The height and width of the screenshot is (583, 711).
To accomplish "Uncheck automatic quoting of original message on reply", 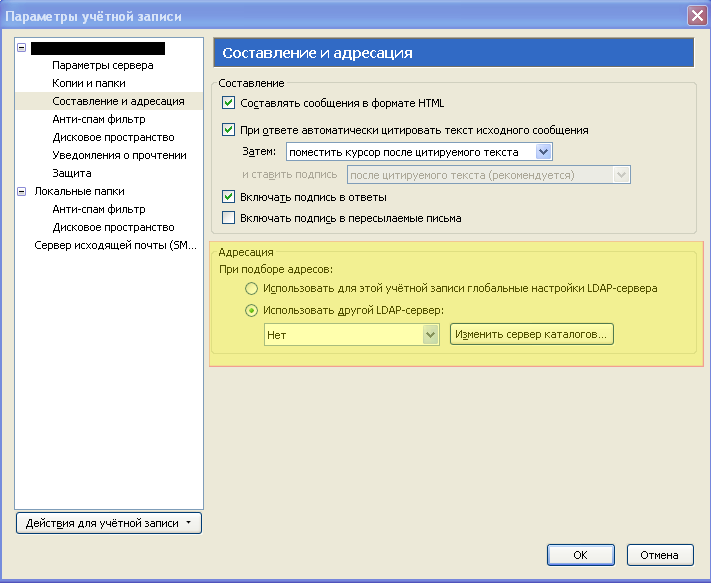I will point(229,130).
